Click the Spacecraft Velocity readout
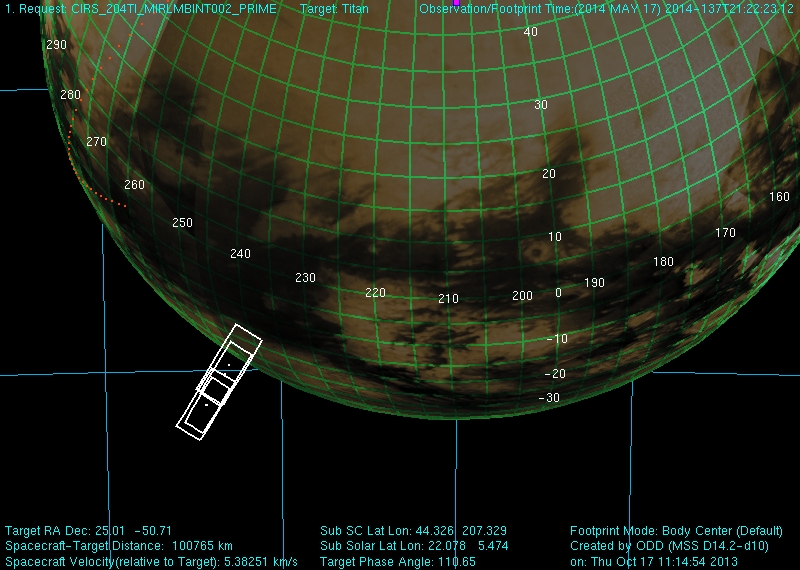The width and height of the screenshot is (800, 570). (x=152, y=562)
